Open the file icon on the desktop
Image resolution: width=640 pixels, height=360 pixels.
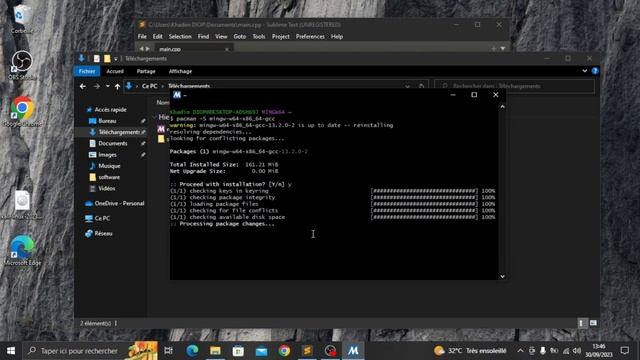[22, 204]
